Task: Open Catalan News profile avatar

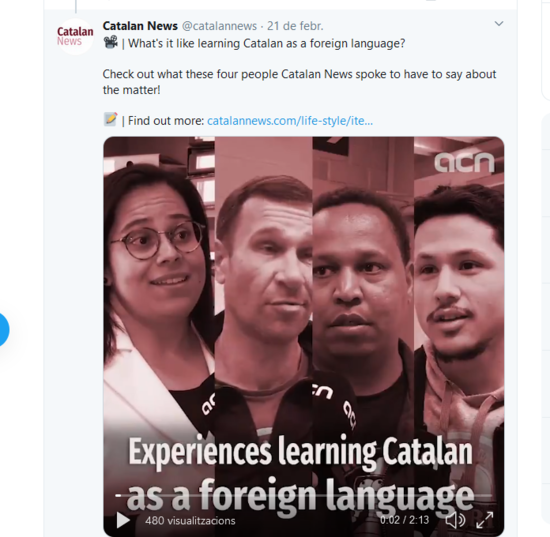Action: coord(75,36)
